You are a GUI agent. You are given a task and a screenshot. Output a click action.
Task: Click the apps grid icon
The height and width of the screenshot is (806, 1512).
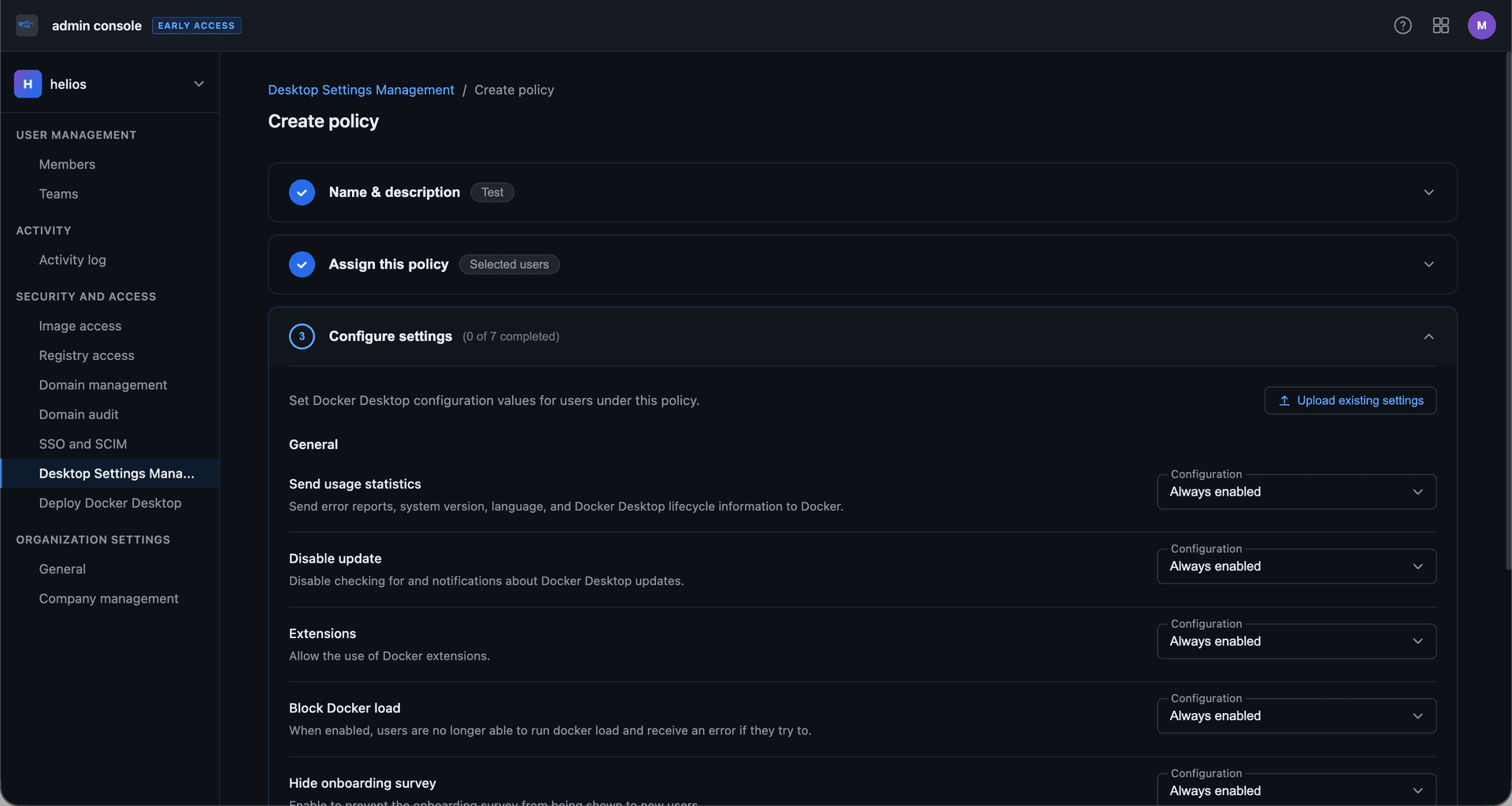click(x=1441, y=25)
